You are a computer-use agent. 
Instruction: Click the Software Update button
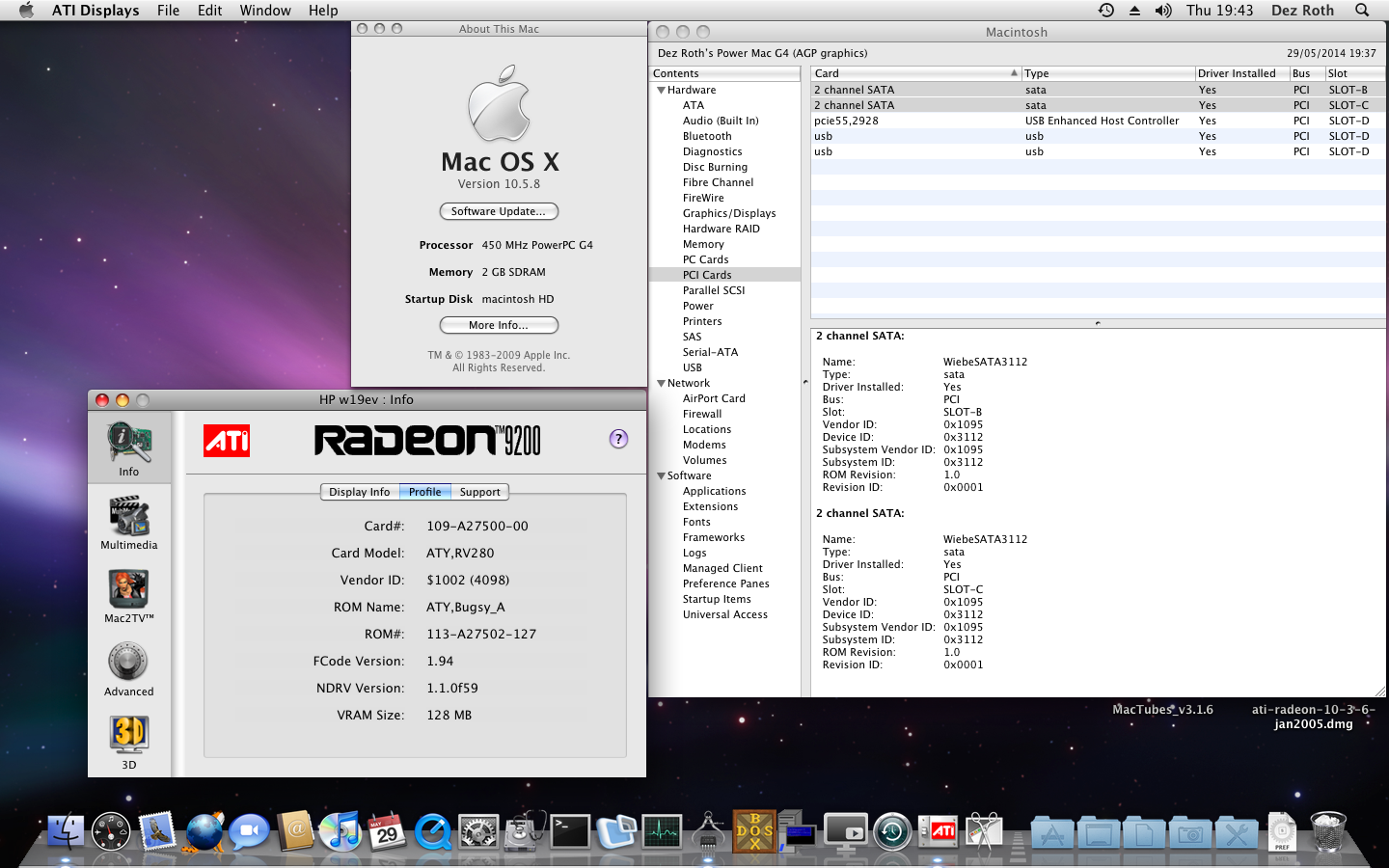499,211
